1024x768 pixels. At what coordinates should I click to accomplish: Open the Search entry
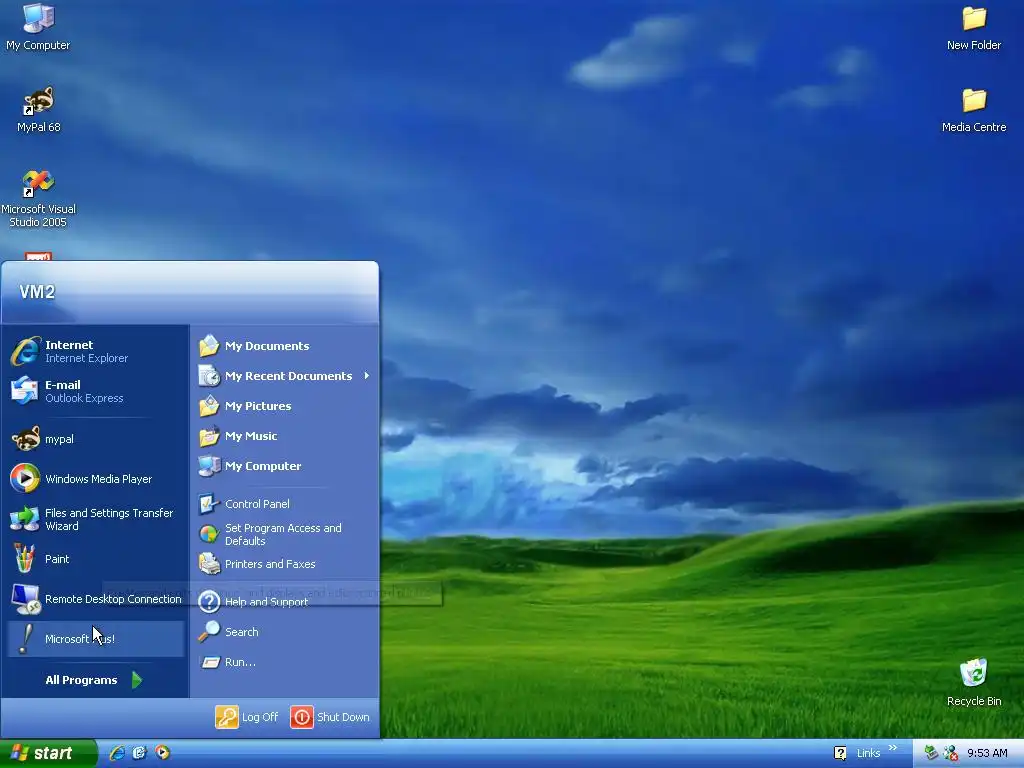[x=285, y=632]
